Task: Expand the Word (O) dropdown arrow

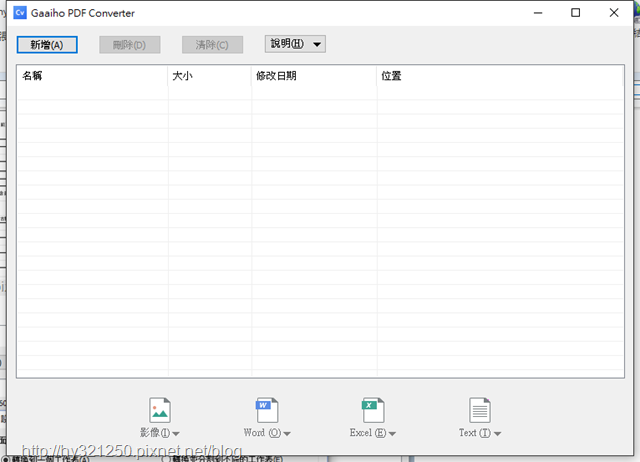Action: coord(287,434)
